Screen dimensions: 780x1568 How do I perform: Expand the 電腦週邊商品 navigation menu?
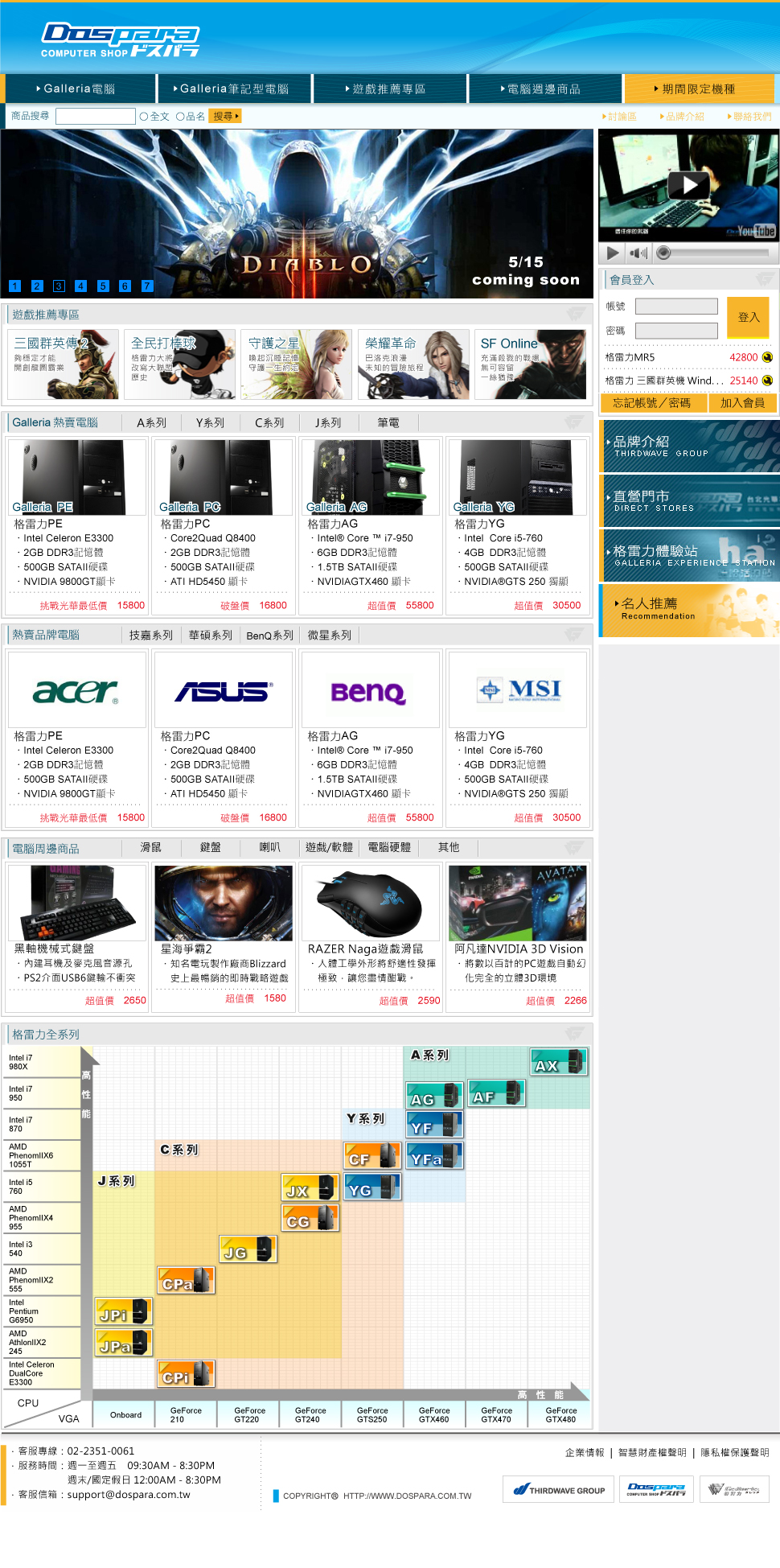[544, 89]
